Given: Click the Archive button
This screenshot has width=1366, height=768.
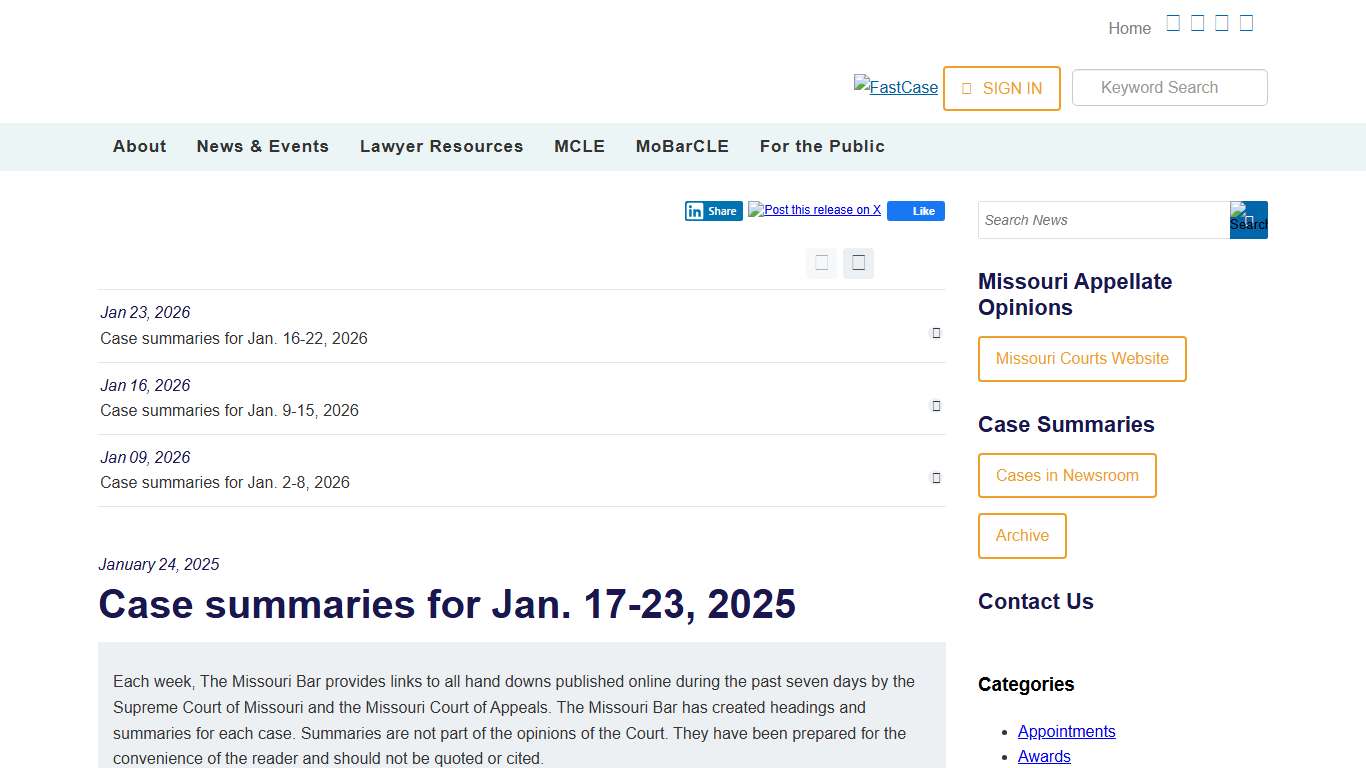Looking at the screenshot, I should pyautogui.click(x=1022, y=536).
